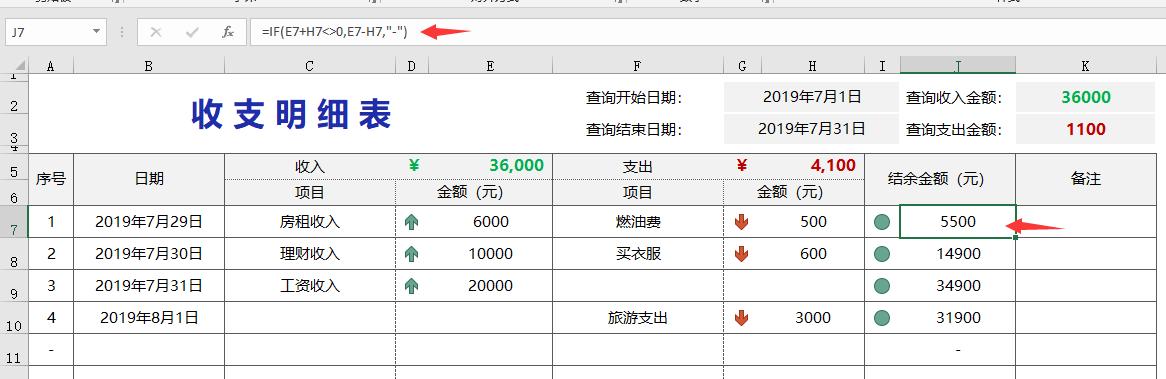Click the 结余金额（元） header cell
The height and width of the screenshot is (379, 1166).
(940, 179)
